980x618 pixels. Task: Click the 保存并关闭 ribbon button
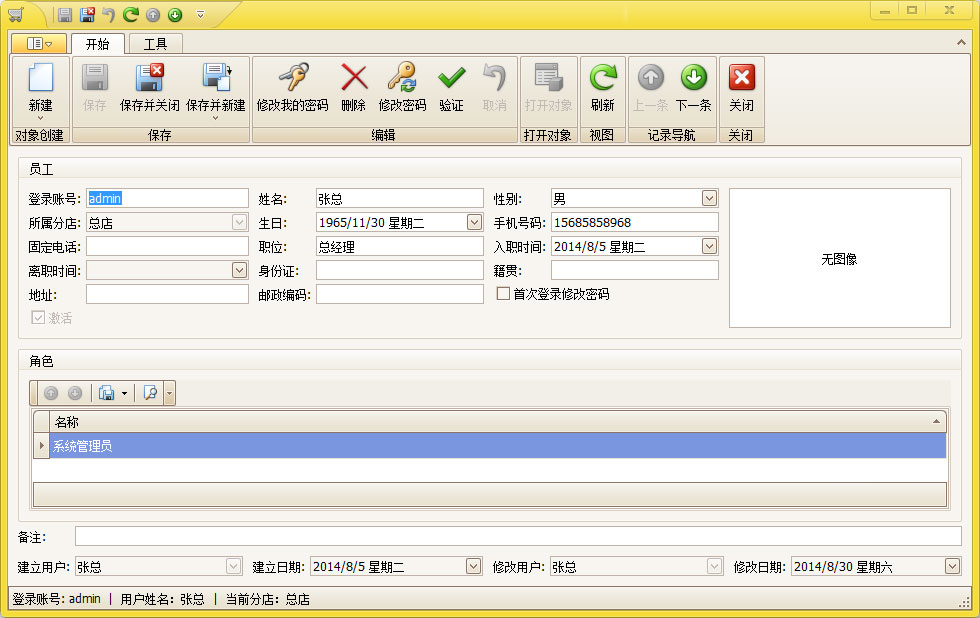(x=149, y=87)
